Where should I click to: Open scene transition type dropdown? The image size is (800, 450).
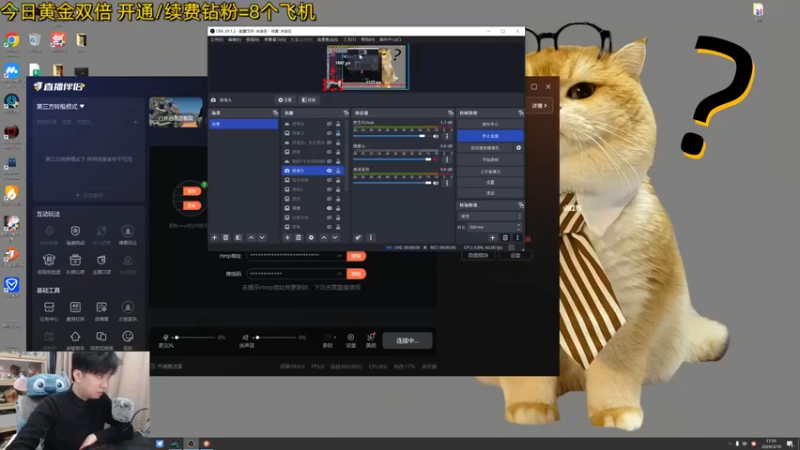(x=489, y=216)
